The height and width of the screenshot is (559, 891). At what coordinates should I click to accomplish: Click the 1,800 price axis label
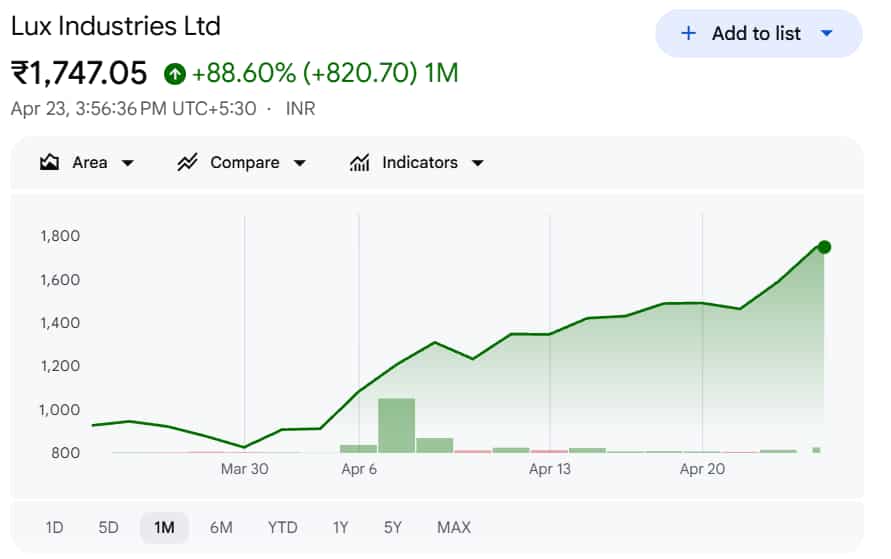click(60, 236)
